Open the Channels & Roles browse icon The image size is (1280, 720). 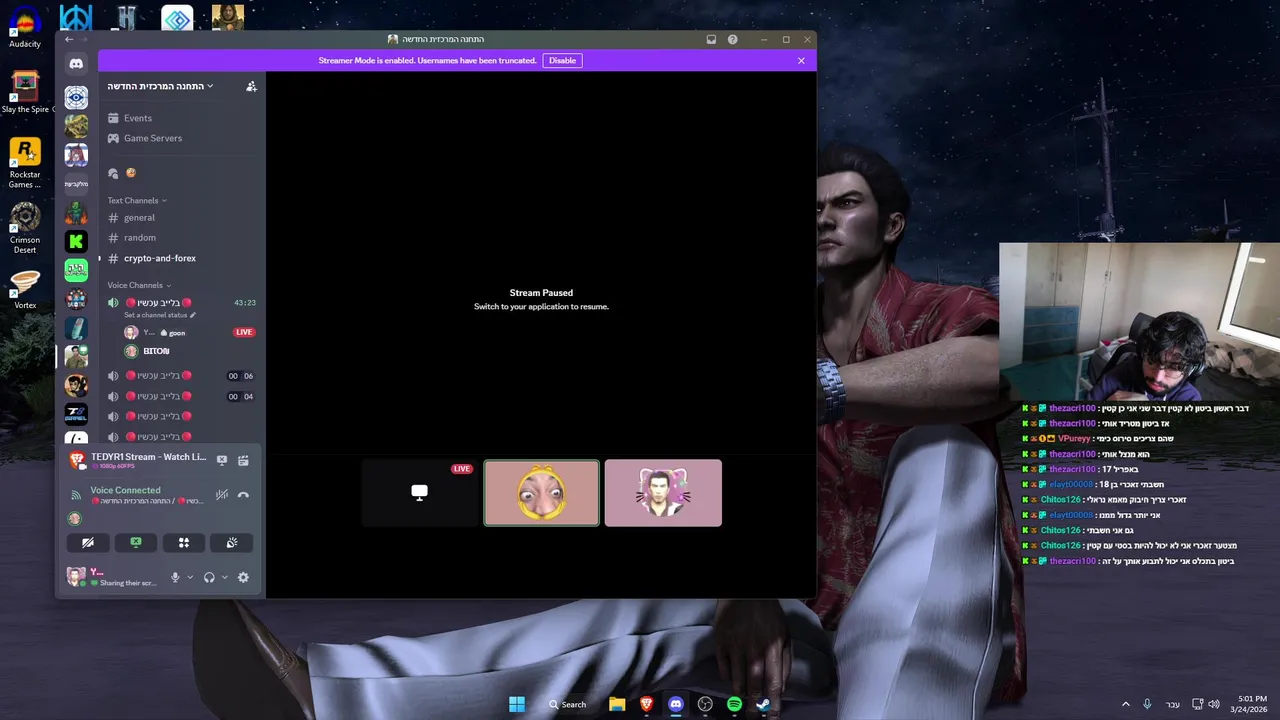tap(114, 173)
